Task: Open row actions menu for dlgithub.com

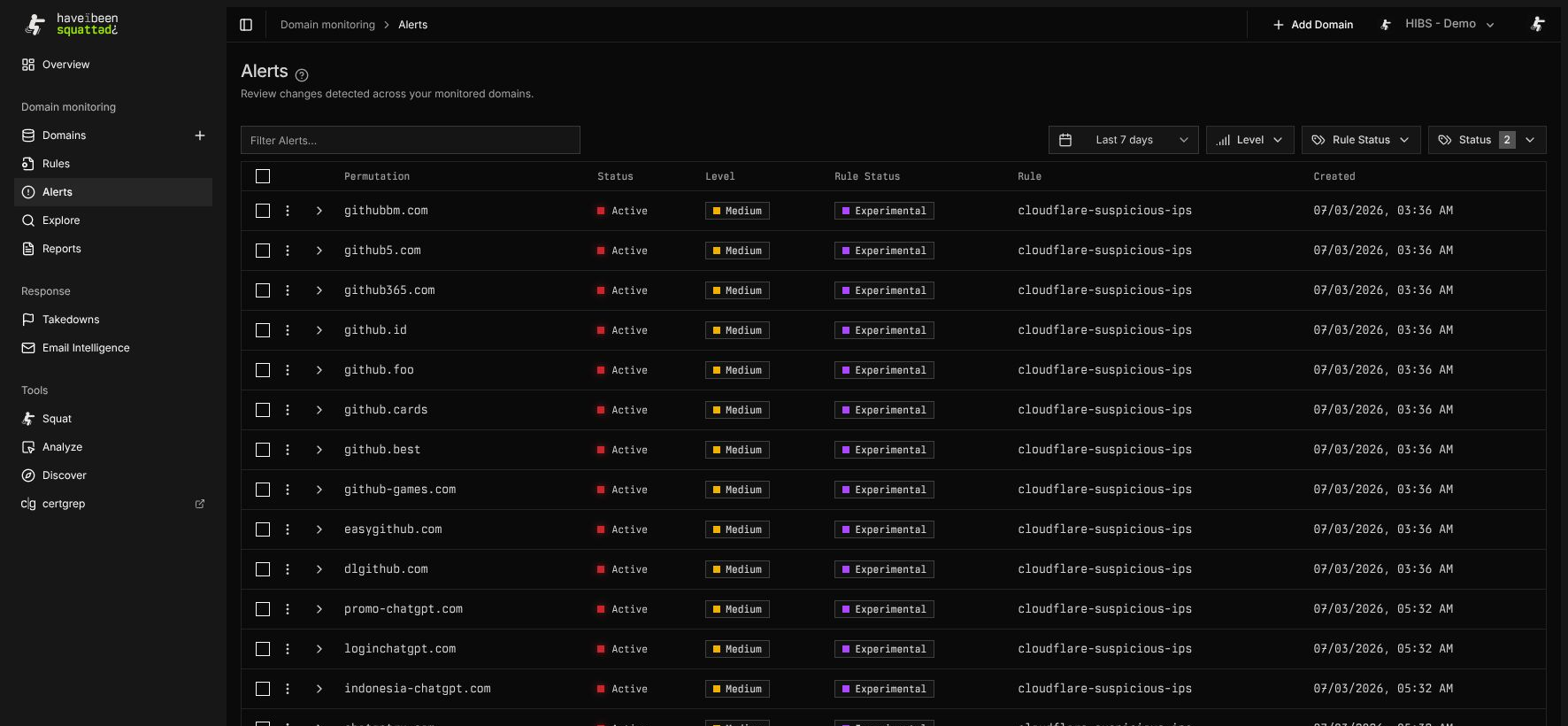Action: 288,569
